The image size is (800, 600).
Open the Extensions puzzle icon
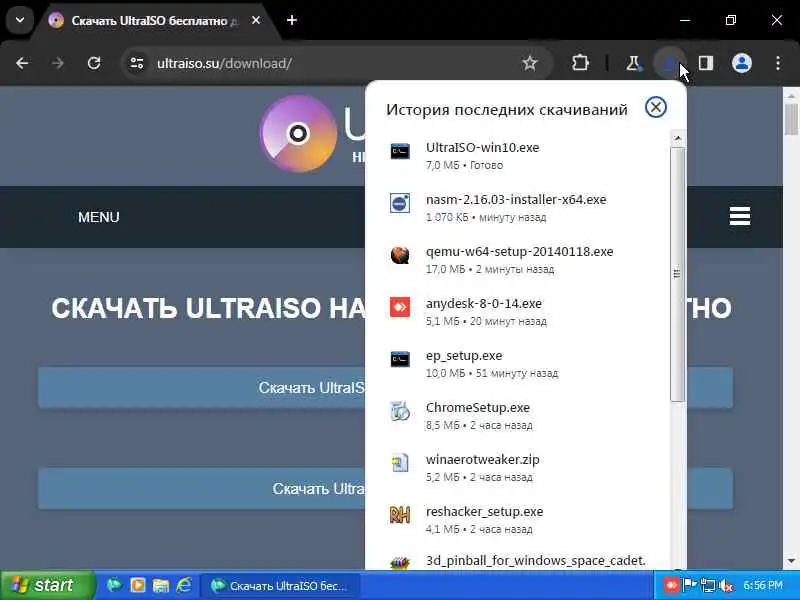coord(580,63)
